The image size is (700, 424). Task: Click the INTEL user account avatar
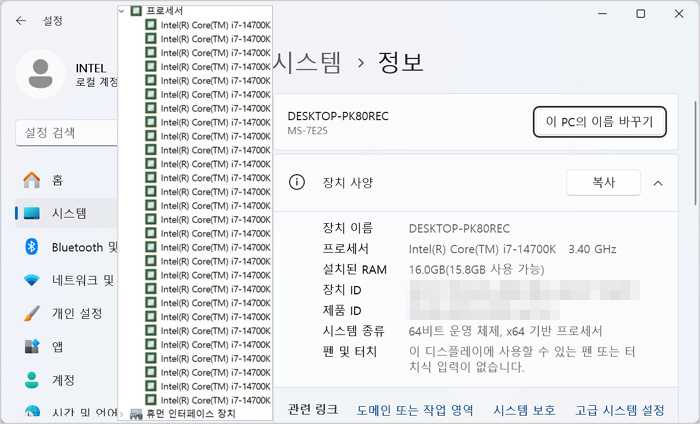(x=41, y=74)
